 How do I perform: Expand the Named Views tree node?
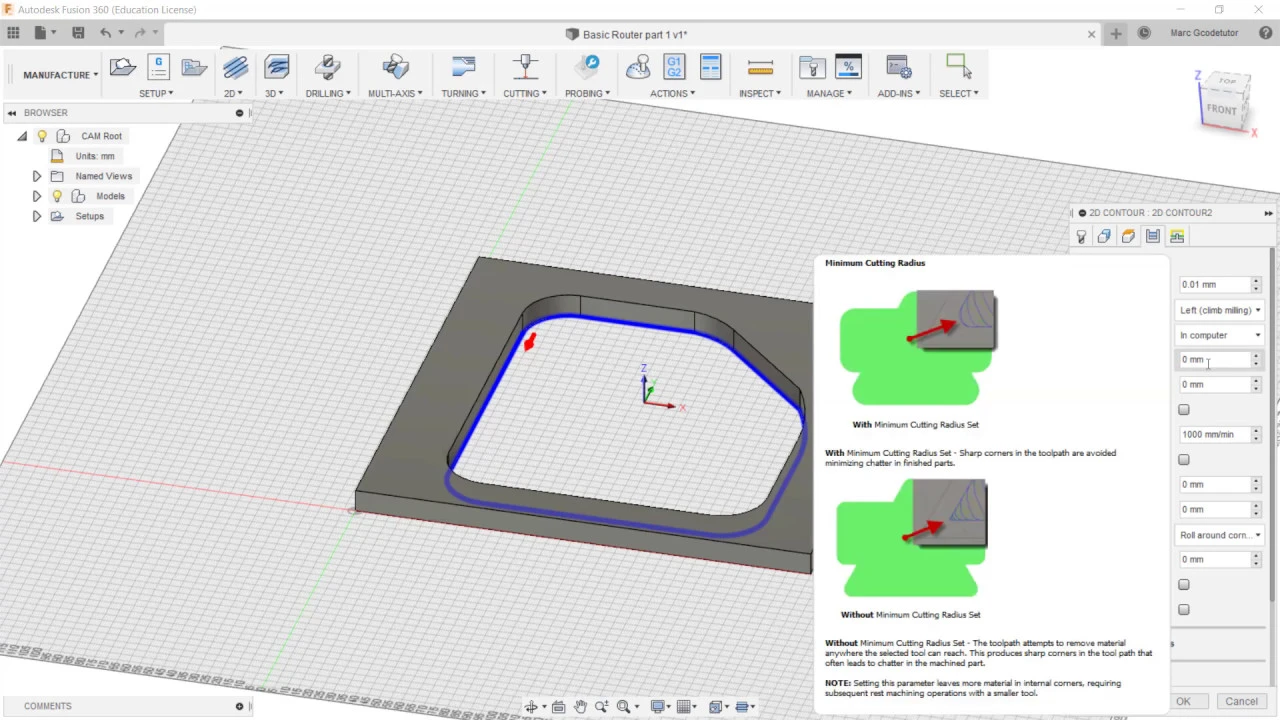click(x=37, y=176)
